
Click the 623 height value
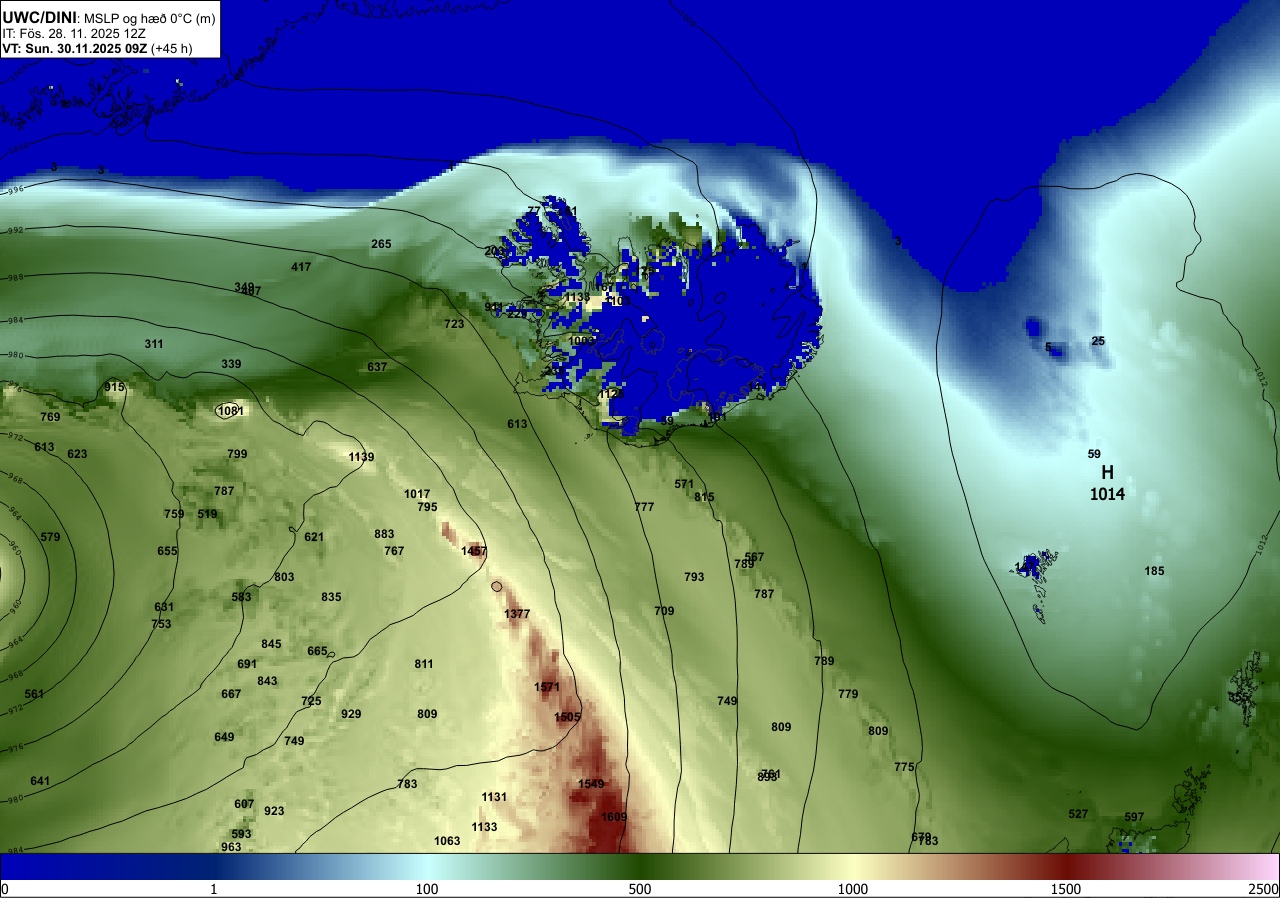[77, 454]
